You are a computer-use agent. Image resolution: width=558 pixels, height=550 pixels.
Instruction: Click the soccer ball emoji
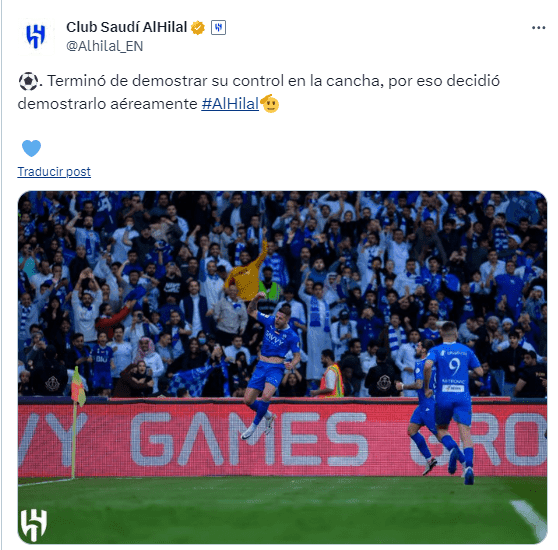[x=28, y=81]
